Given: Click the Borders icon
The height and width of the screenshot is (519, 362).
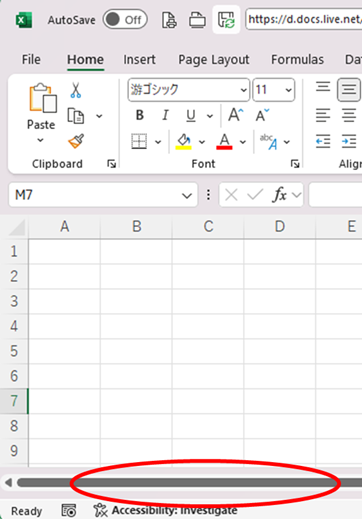Looking at the screenshot, I should pos(139,141).
